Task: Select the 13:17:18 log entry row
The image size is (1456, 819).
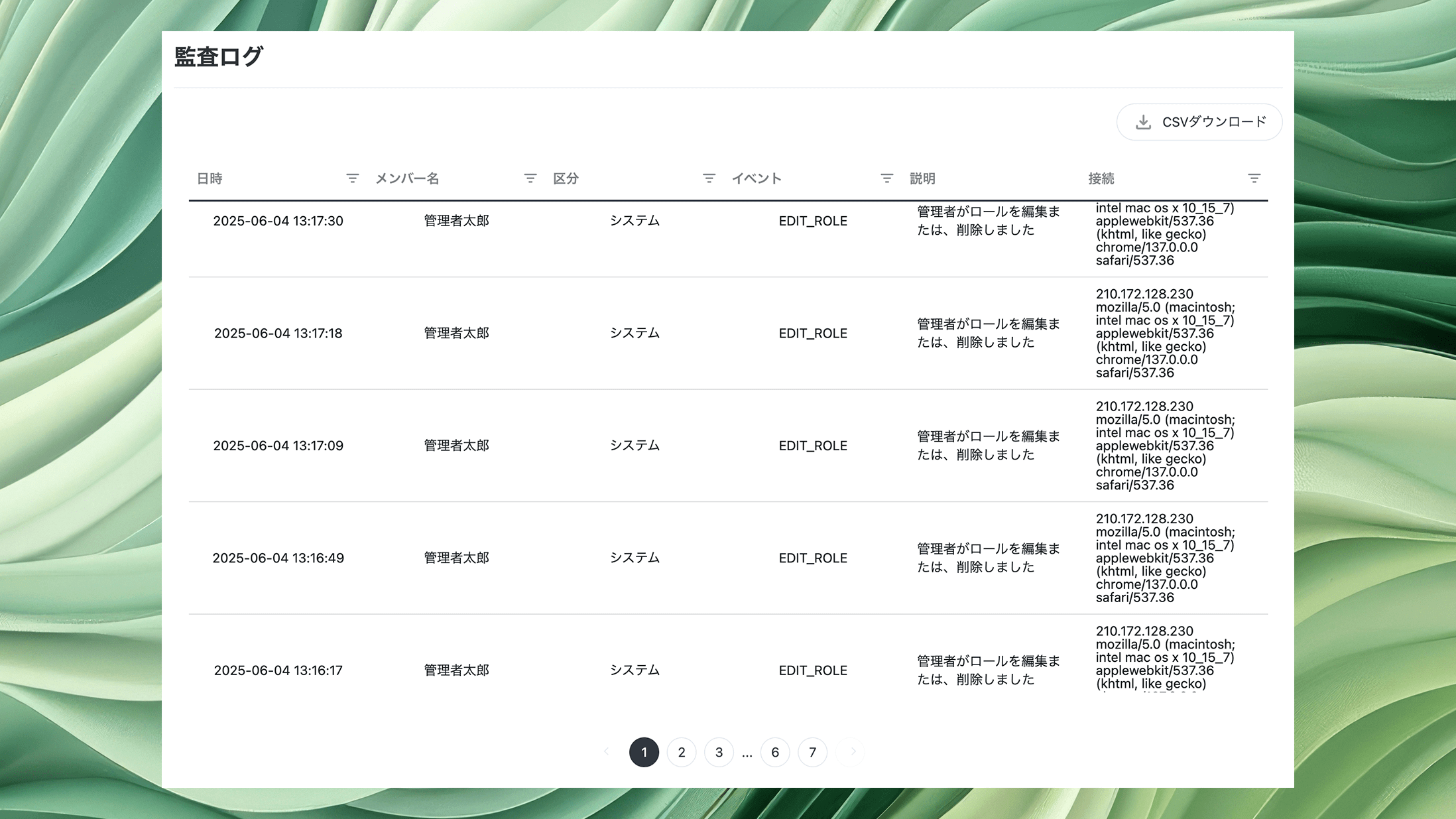Action: tap(278, 334)
